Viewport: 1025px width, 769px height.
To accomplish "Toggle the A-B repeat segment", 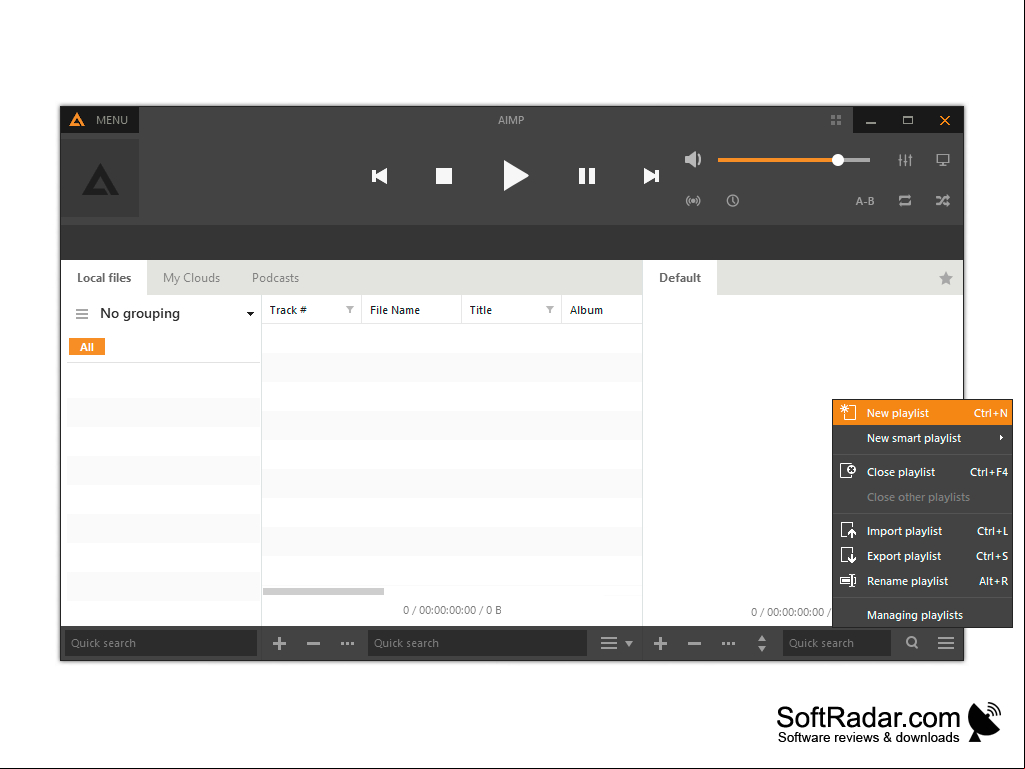I will 865,201.
